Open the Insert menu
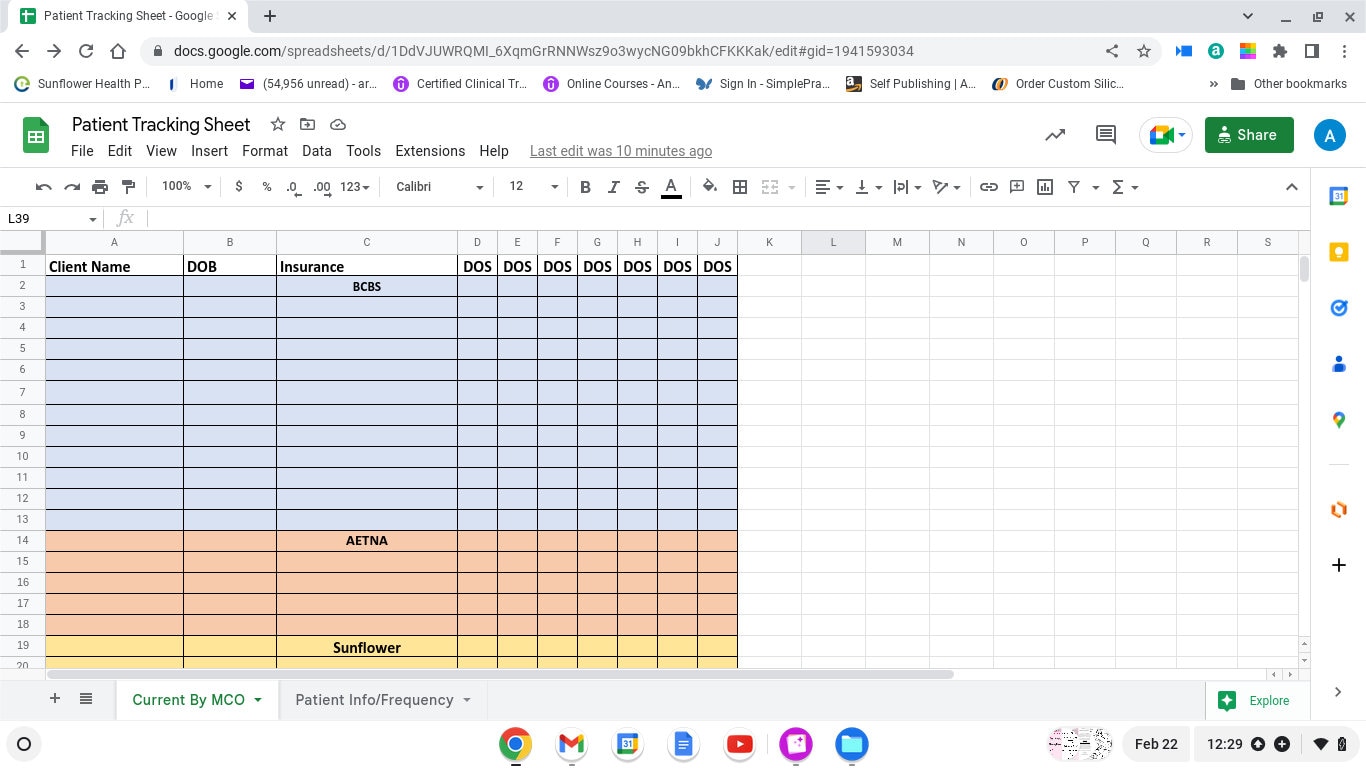 (210, 151)
